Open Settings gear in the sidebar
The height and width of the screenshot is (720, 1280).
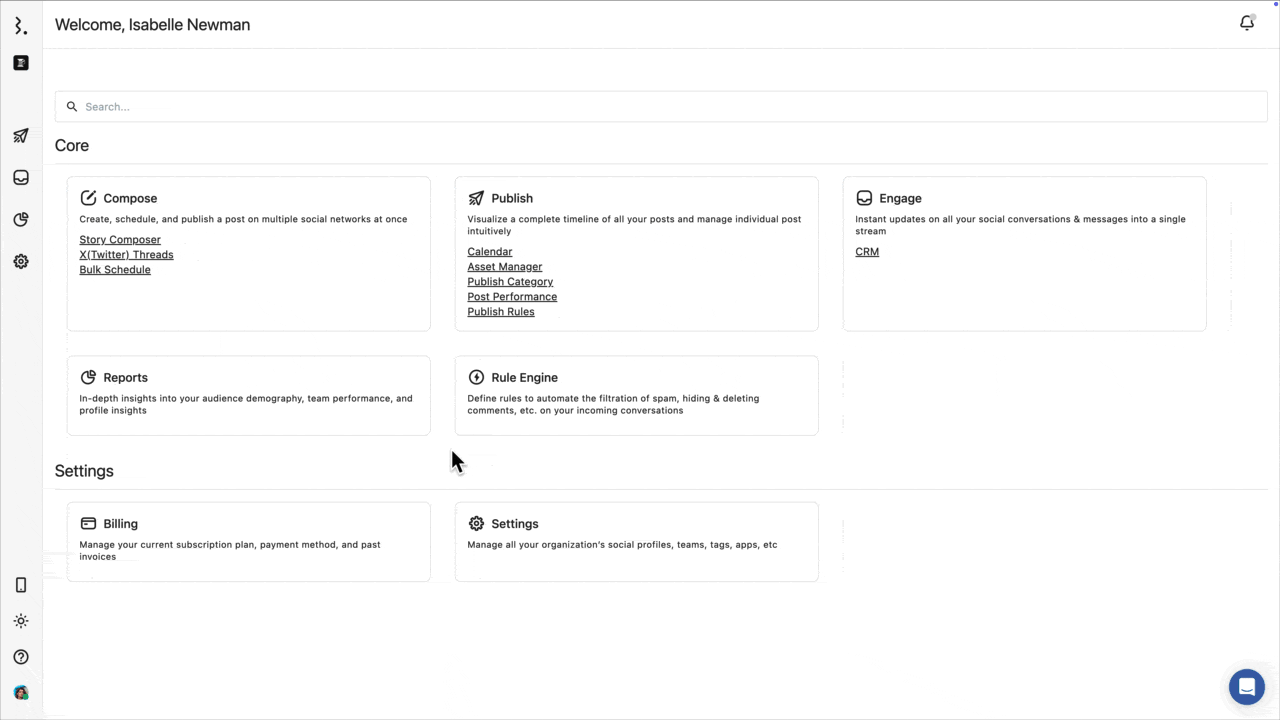coord(21,262)
